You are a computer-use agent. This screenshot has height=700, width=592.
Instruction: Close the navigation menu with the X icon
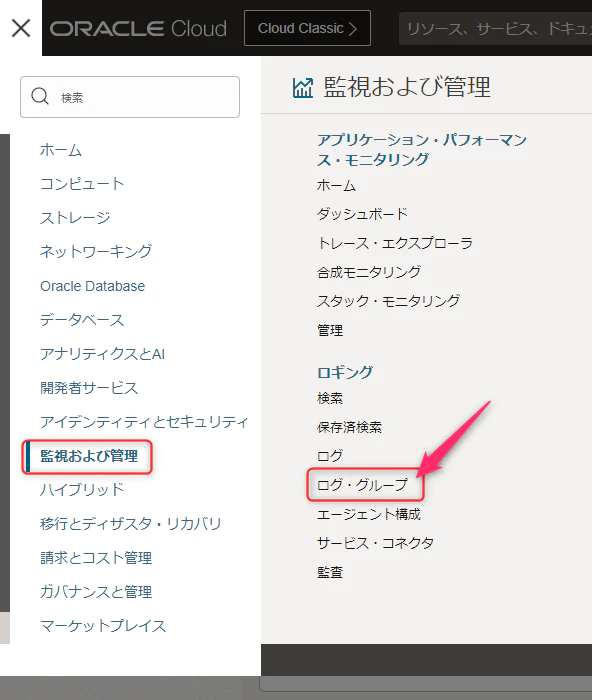click(x=21, y=28)
